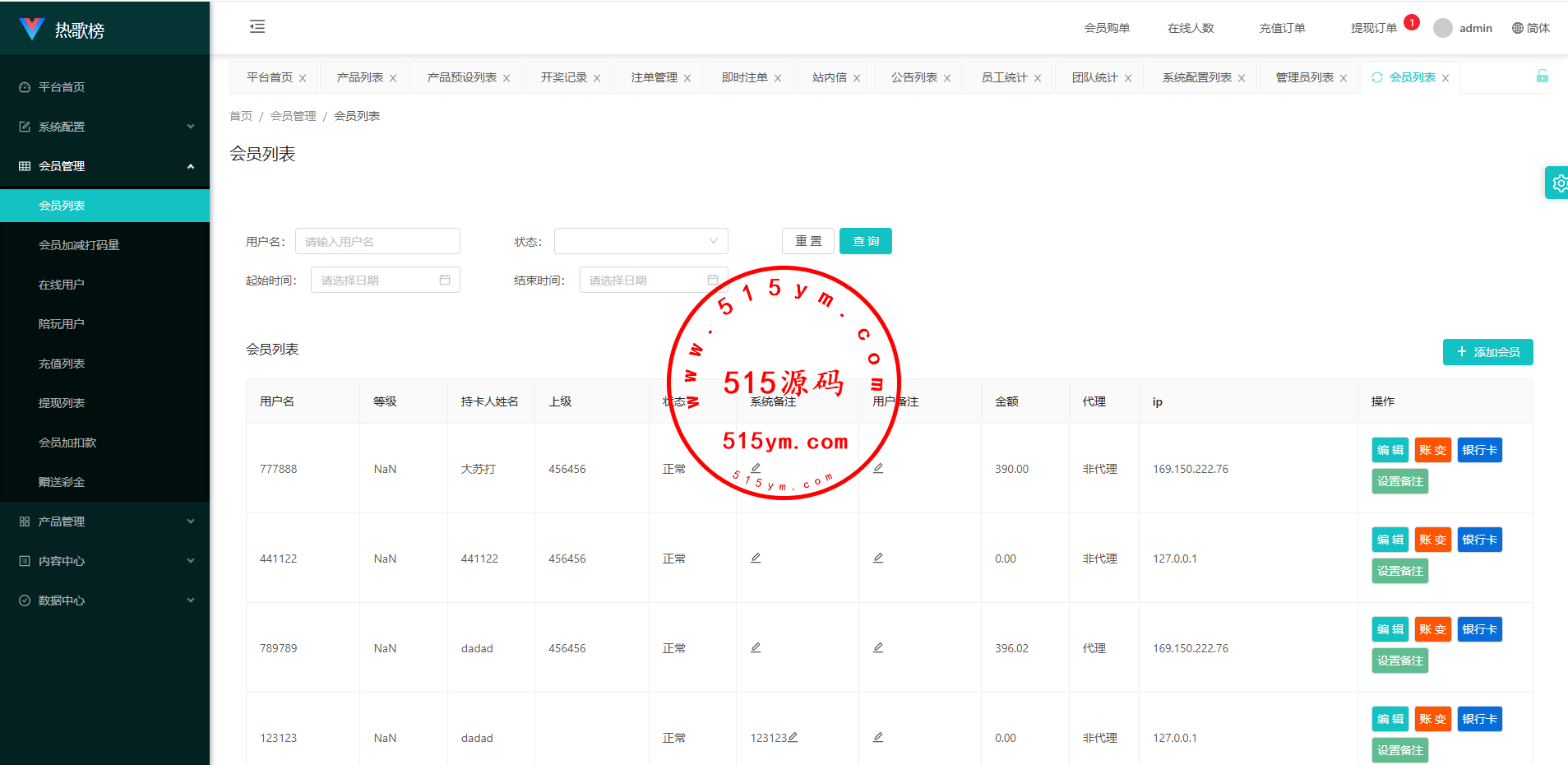Click the lock icon beside the tabs
Viewport: 1568px width, 765px height.
coord(1543,76)
